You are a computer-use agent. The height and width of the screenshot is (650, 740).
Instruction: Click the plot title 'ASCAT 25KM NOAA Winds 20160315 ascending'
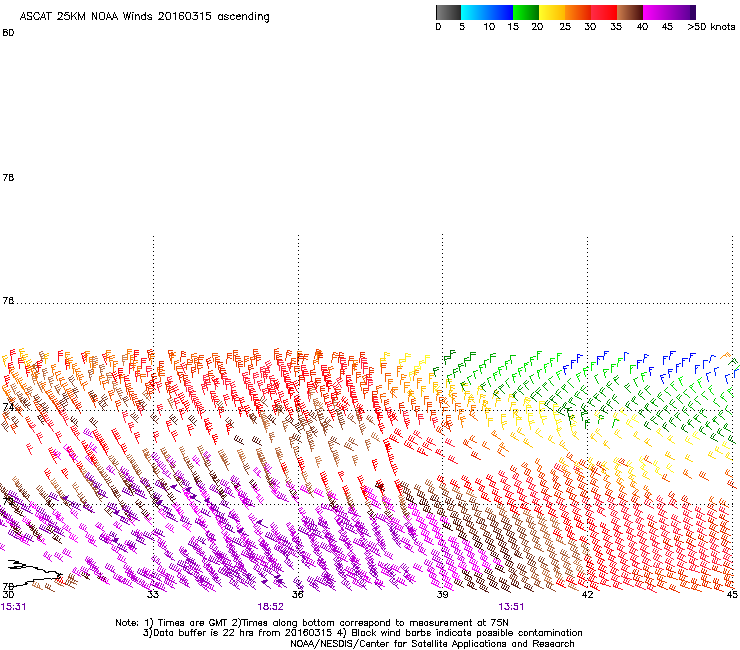click(144, 16)
